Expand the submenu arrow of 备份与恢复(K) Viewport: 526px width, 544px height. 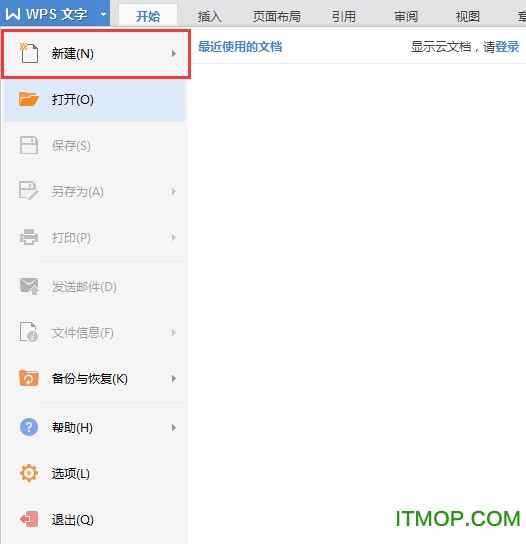[x=174, y=379]
